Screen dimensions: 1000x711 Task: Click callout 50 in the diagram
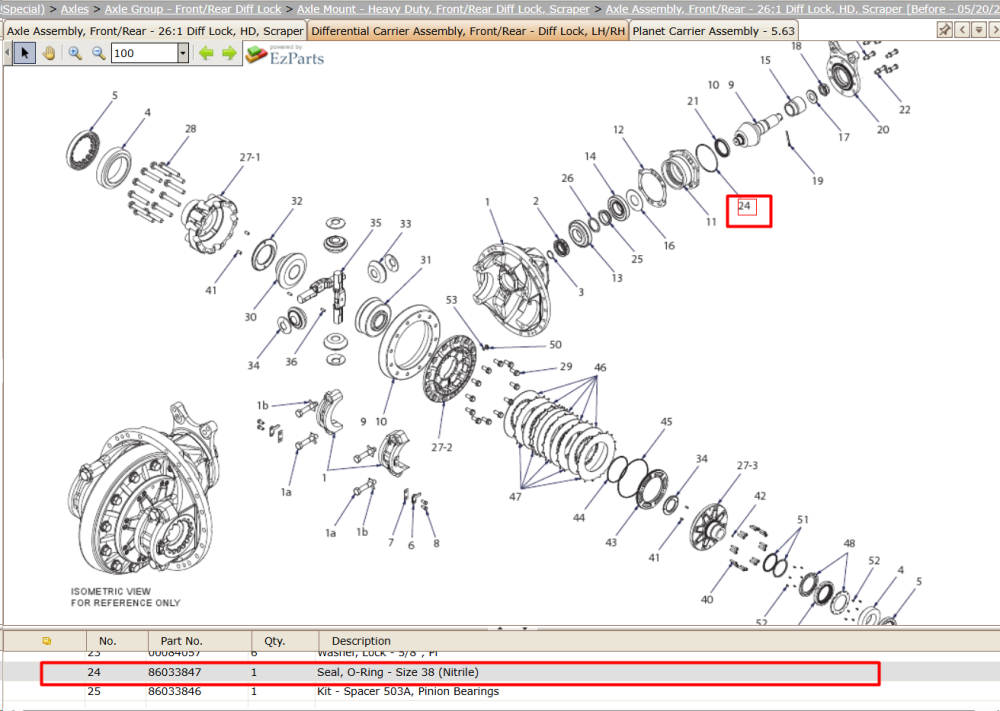(x=555, y=344)
